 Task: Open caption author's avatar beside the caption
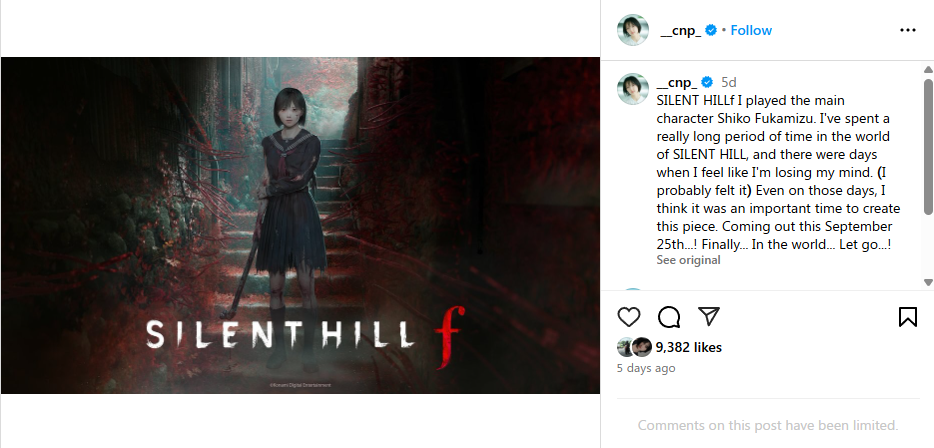tap(633, 89)
